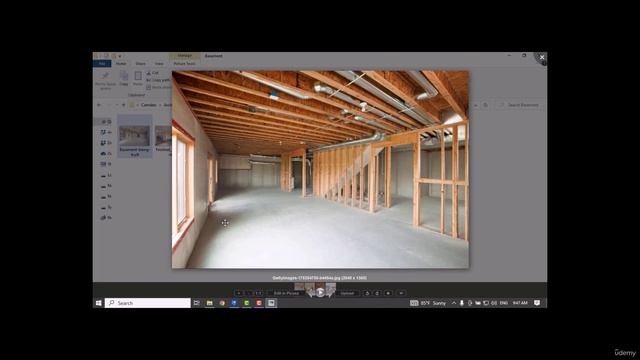The image size is (640, 360).
Task: Go back with Explorer's back arrow
Action: tap(99, 105)
